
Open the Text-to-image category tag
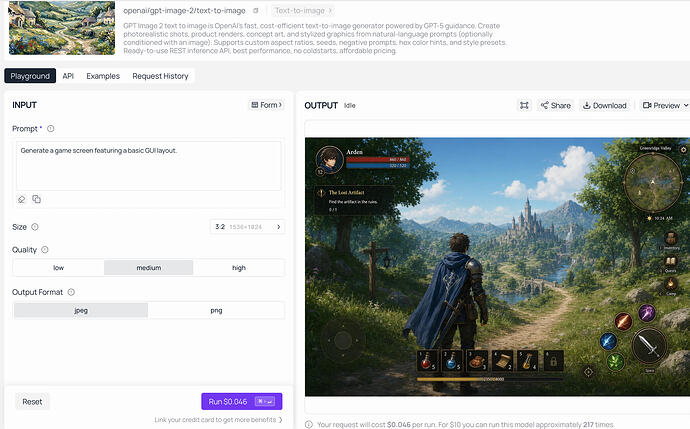[303, 11]
